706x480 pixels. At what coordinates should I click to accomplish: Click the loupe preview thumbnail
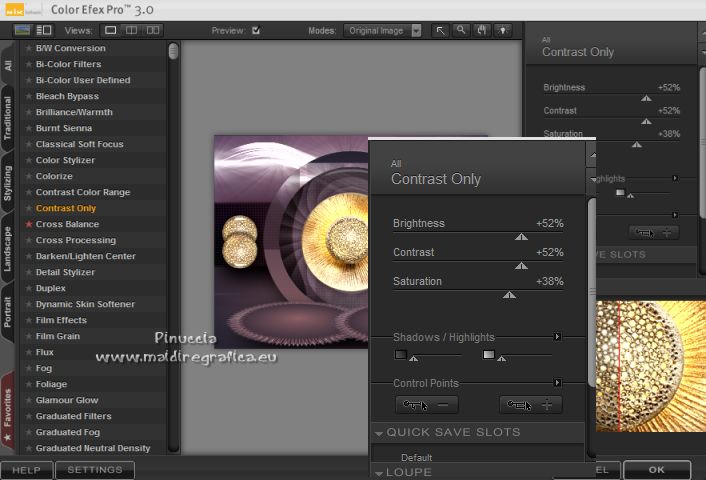(651, 367)
